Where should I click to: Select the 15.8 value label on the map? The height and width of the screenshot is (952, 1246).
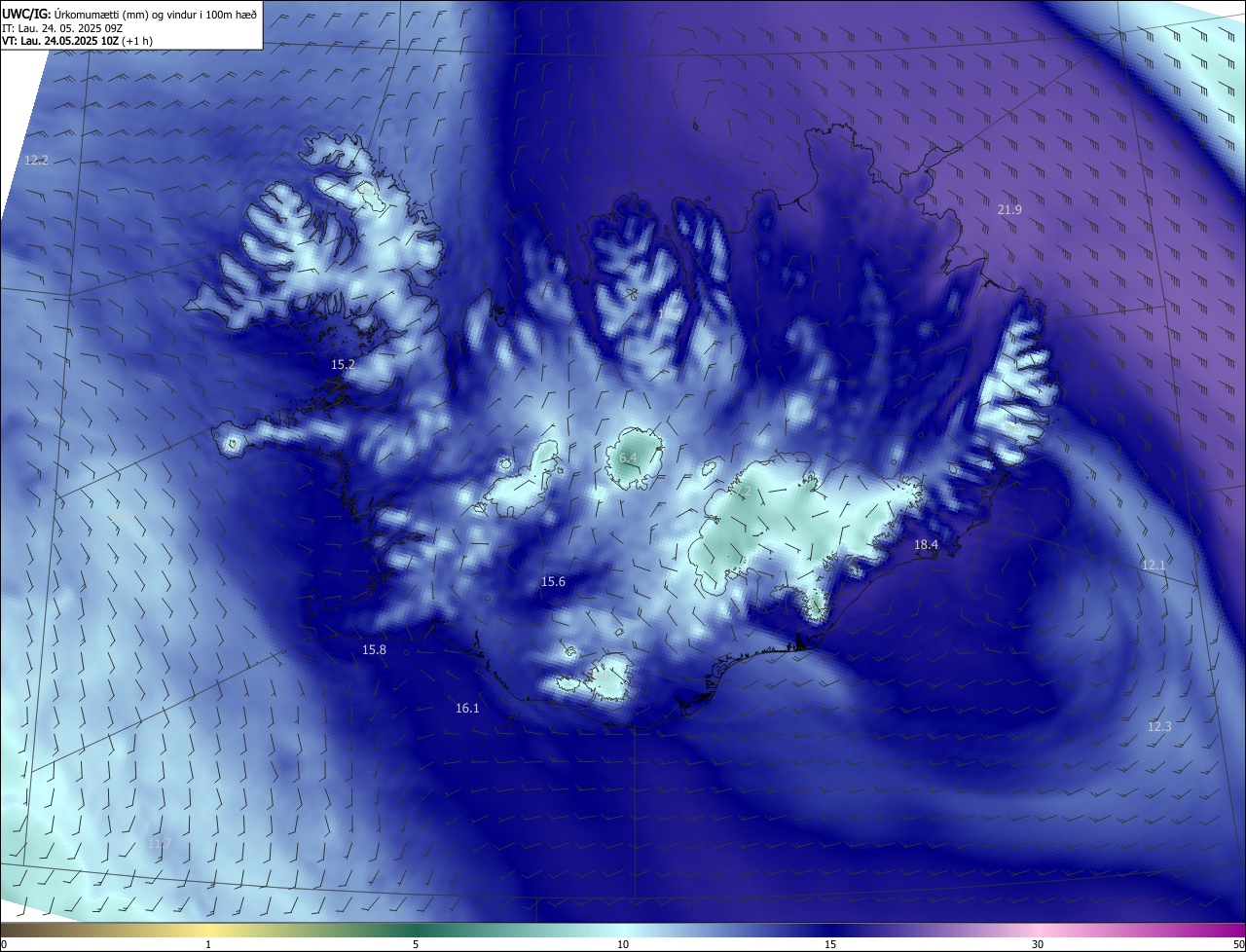374,649
